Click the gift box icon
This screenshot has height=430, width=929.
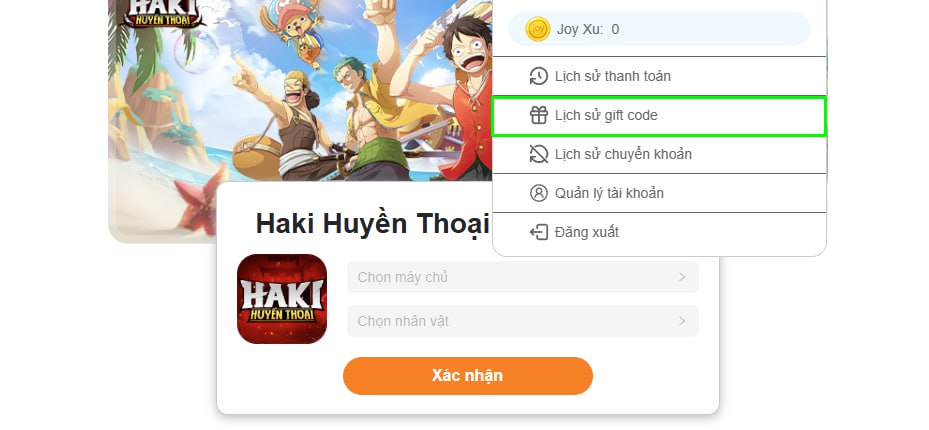click(539, 115)
